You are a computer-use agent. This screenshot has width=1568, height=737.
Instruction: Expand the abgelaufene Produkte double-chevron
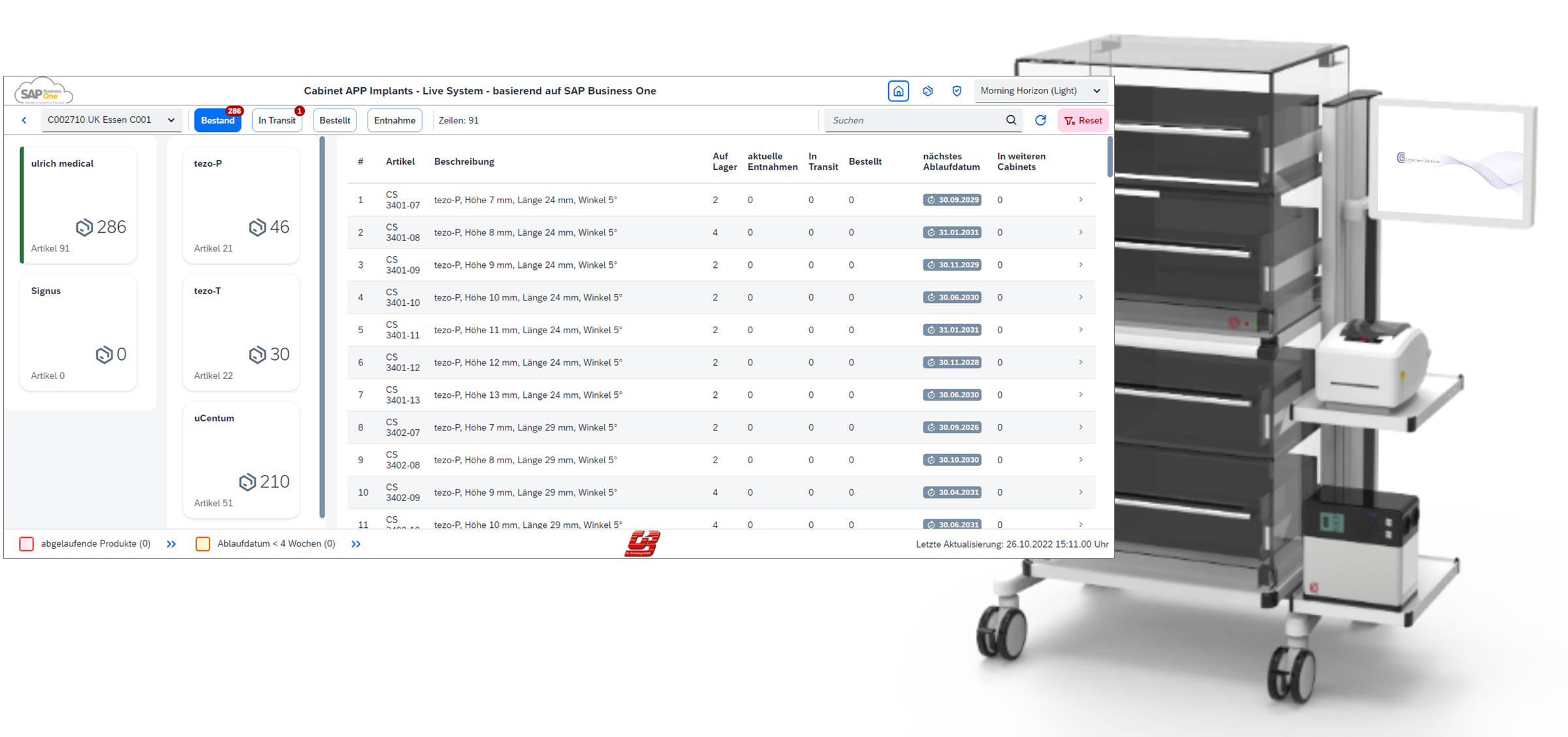coord(171,544)
